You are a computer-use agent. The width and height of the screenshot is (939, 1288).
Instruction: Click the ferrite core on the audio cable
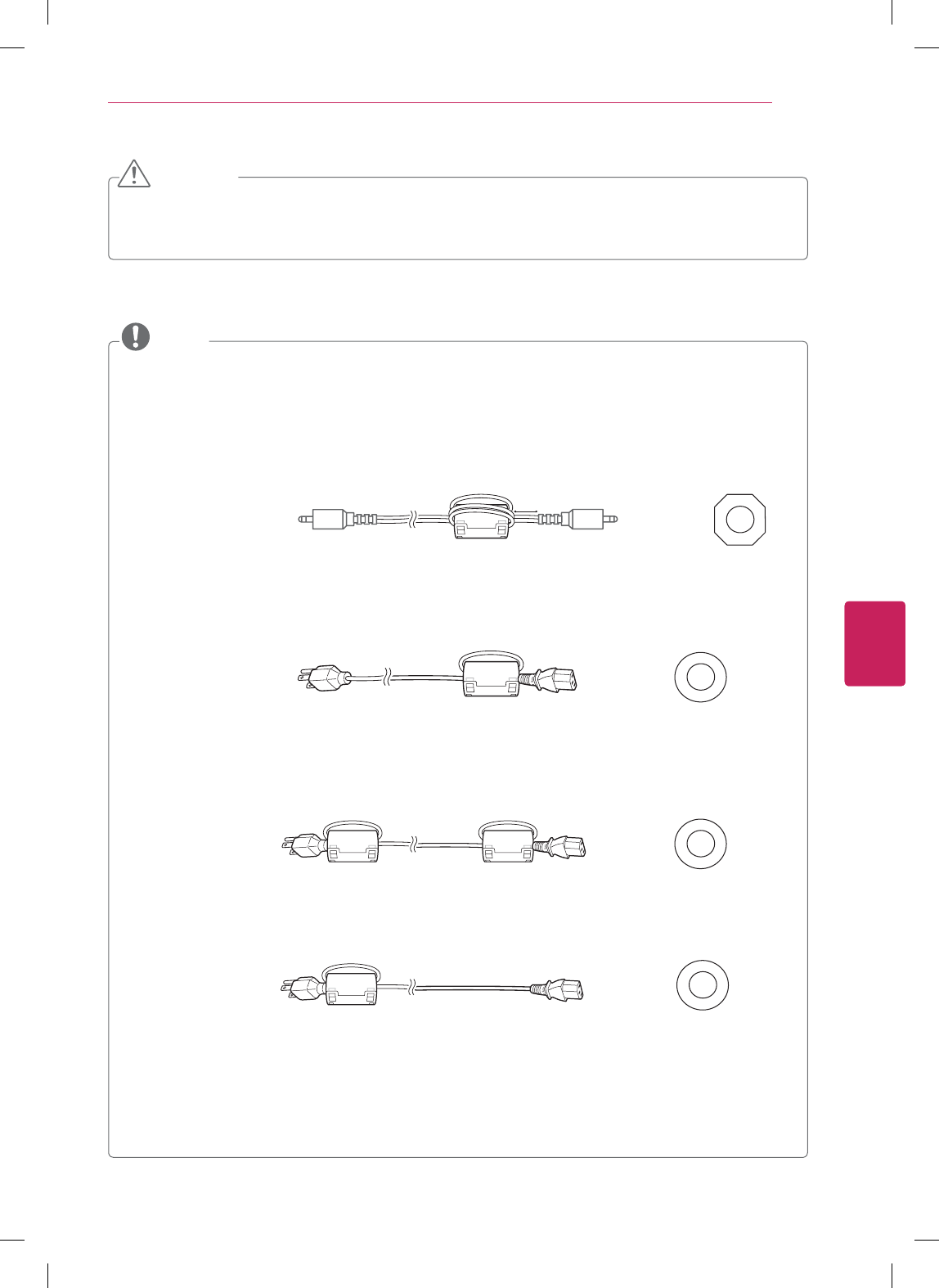(x=481, y=525)
